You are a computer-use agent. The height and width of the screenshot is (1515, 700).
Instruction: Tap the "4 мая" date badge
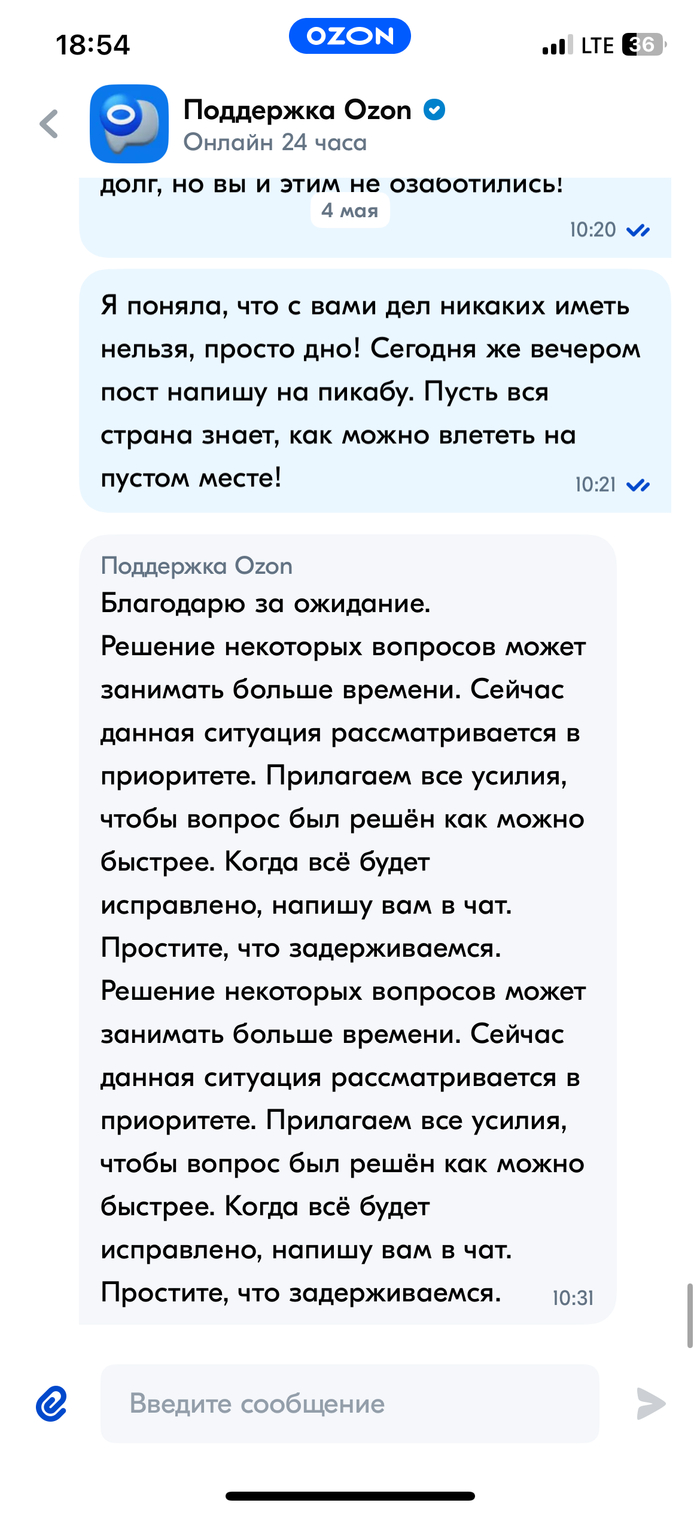tap(350, 211)
